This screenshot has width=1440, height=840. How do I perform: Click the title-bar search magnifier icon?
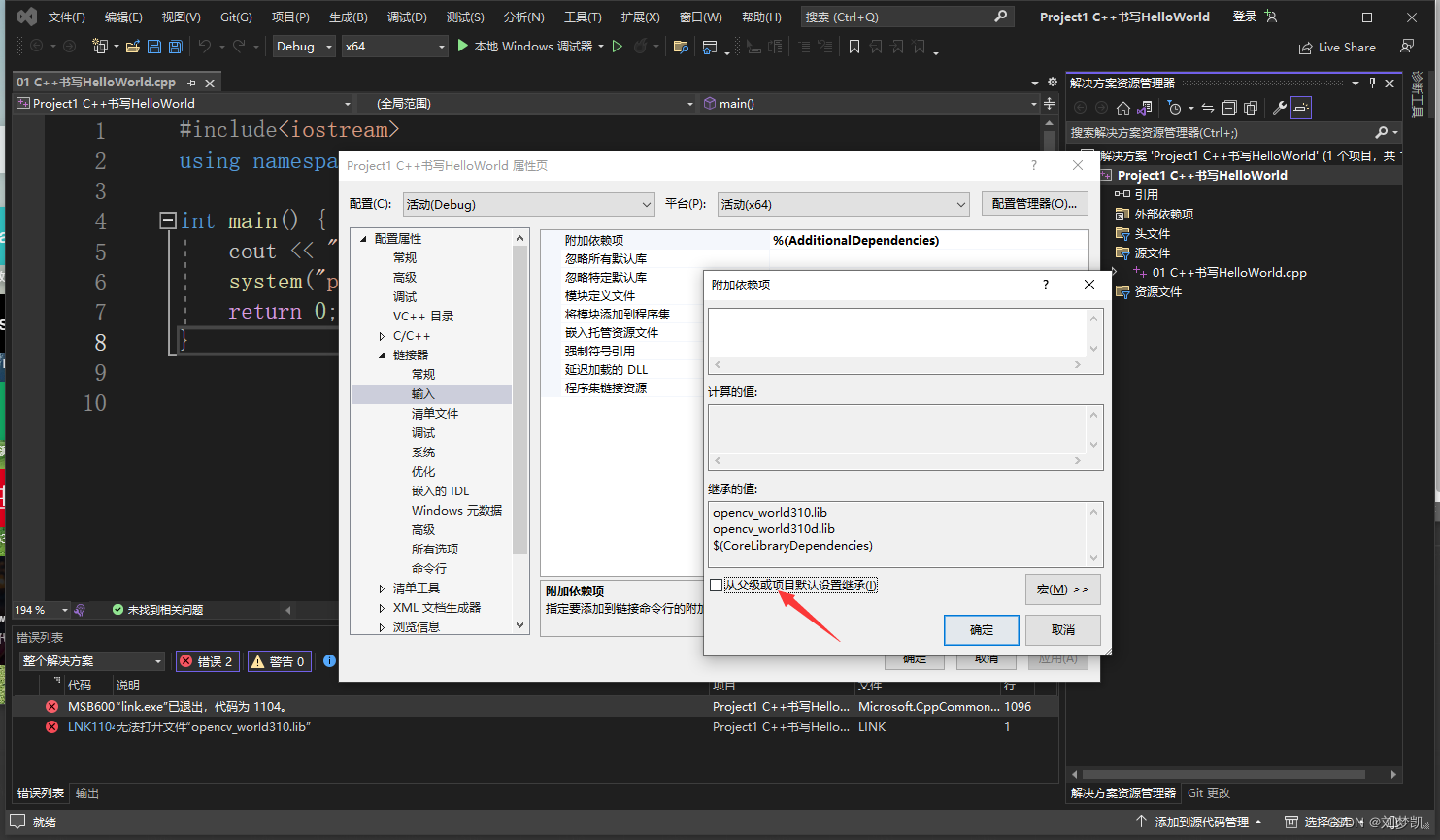pos(1001,17)
